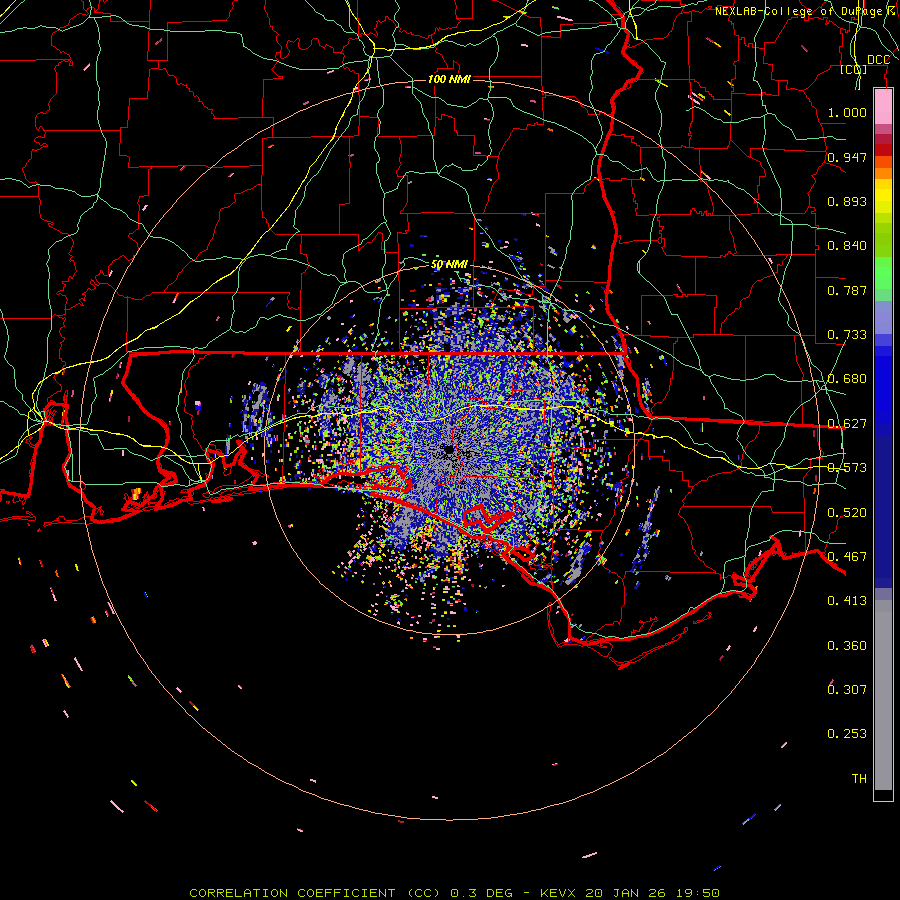Click the "[CC]" legend unit label
This screenshot has width=900, height=900.
click(854, 69)
